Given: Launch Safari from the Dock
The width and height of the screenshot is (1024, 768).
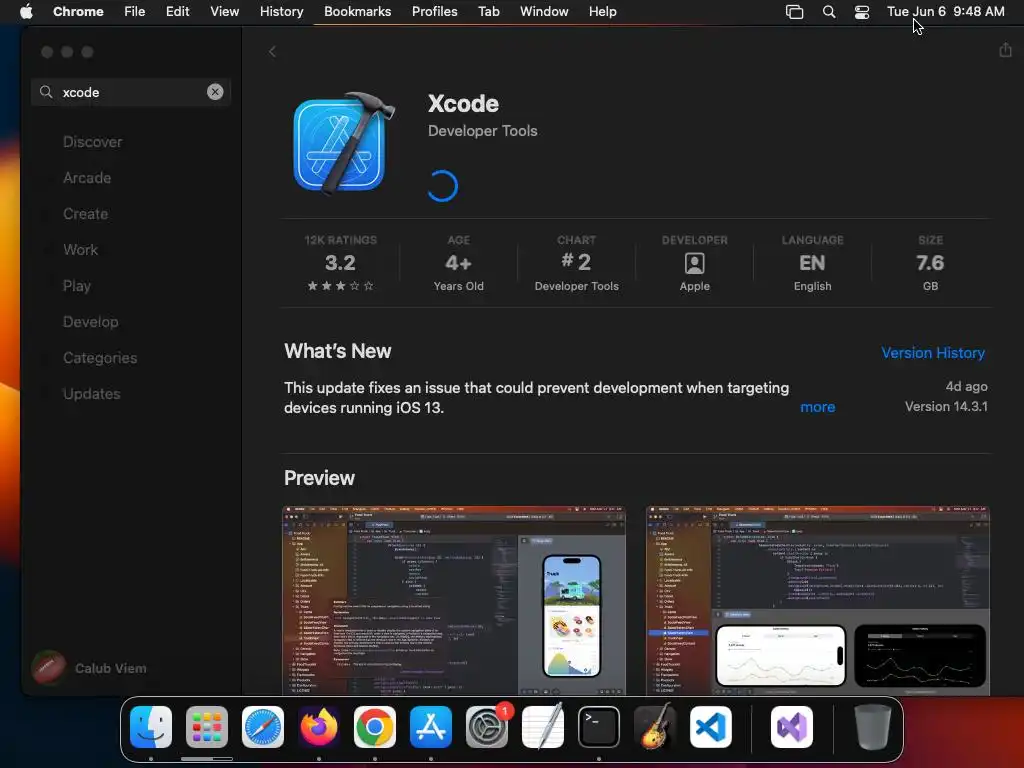Looking at the screenshot, I should 263,727.
